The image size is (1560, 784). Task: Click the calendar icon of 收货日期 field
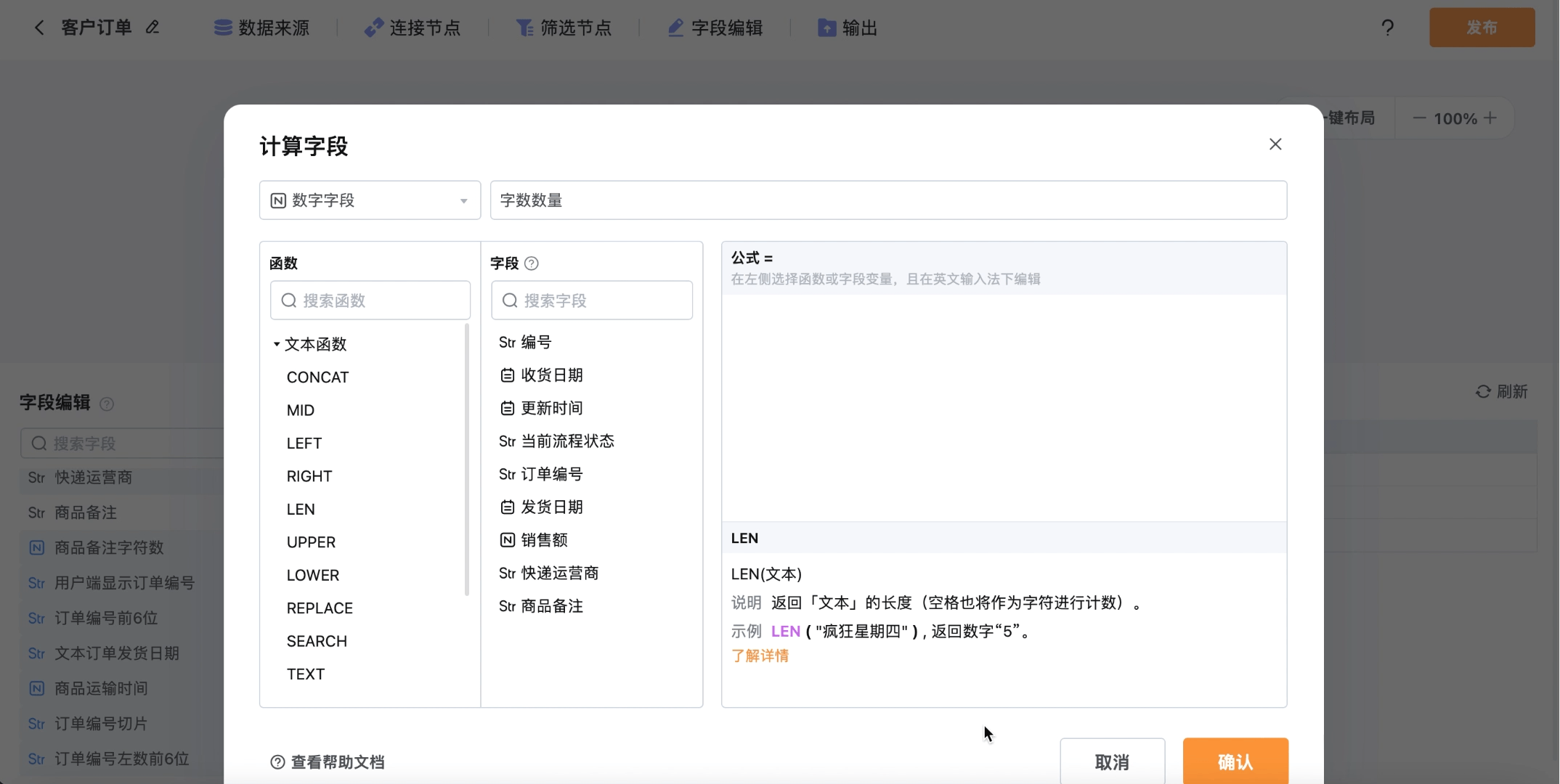[508, 375]
